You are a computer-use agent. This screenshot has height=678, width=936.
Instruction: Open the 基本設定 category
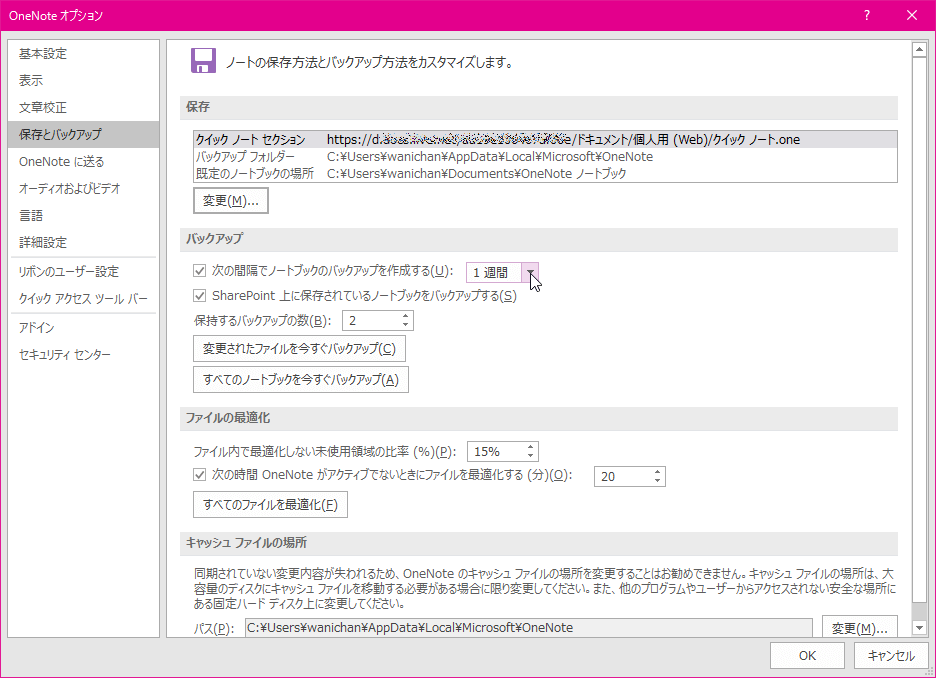[x=84, y=54]
